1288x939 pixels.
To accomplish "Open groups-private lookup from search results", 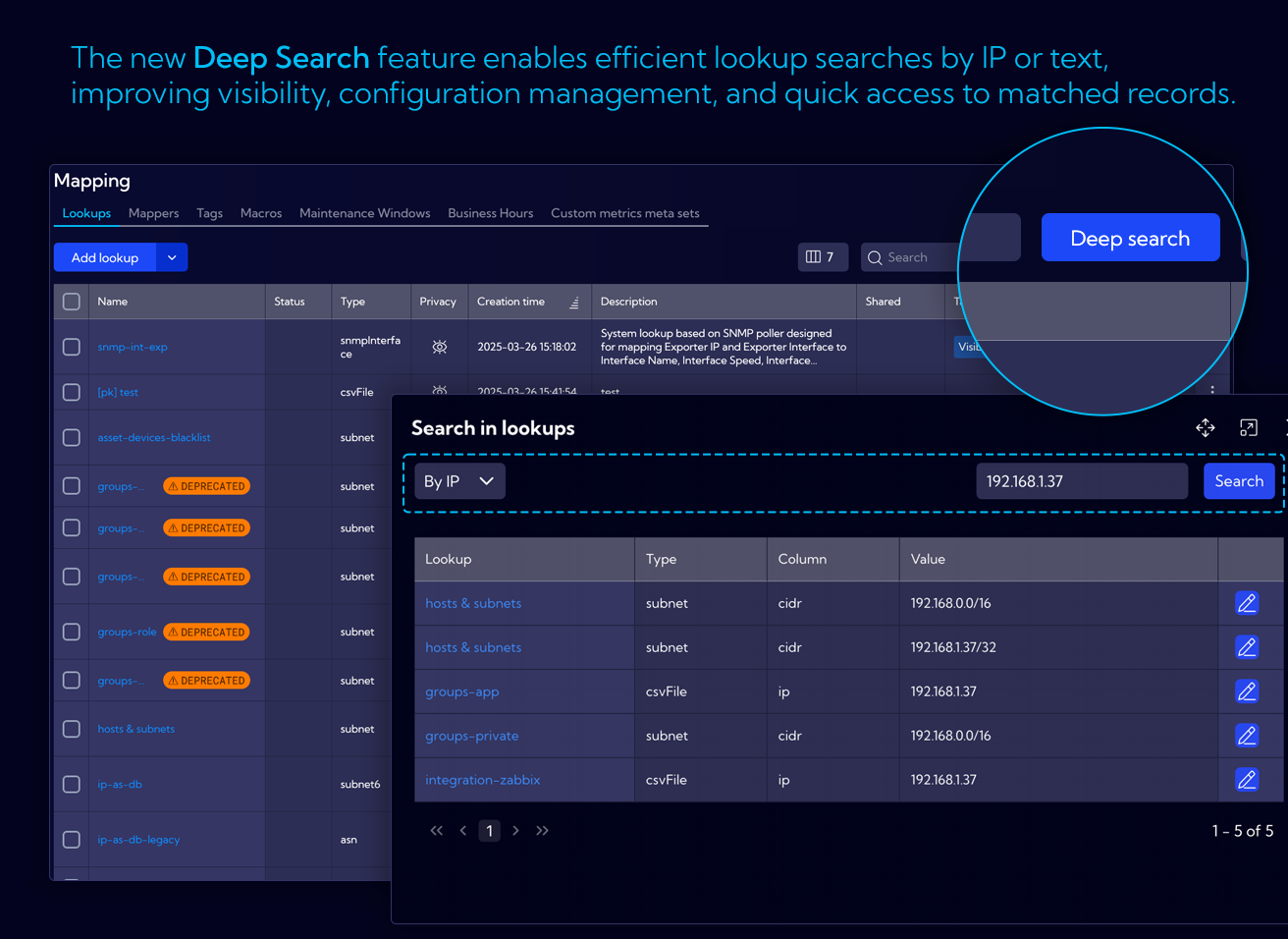I will (472, 736).
